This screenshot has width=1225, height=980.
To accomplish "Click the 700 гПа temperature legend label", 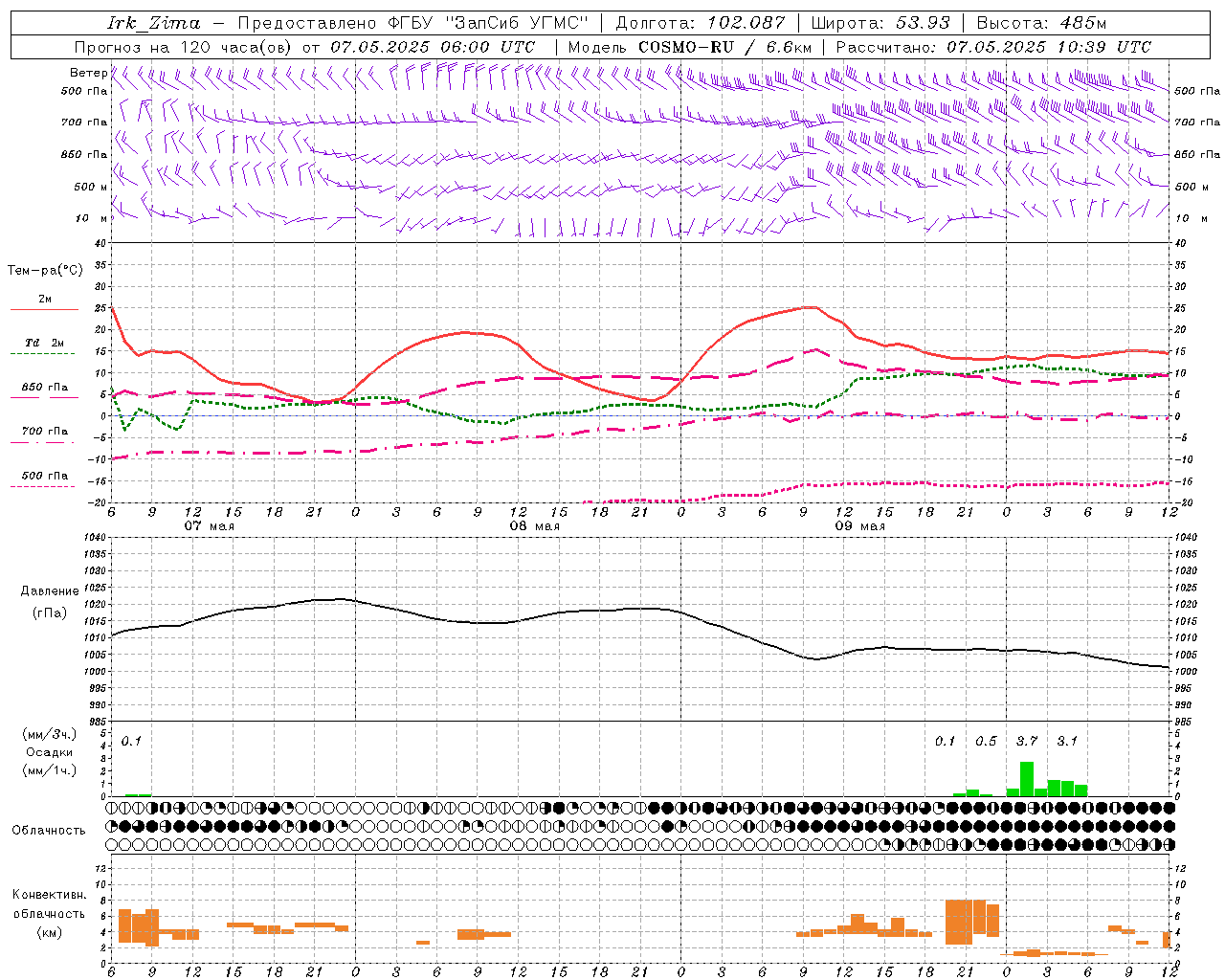I will coord(45,432).
